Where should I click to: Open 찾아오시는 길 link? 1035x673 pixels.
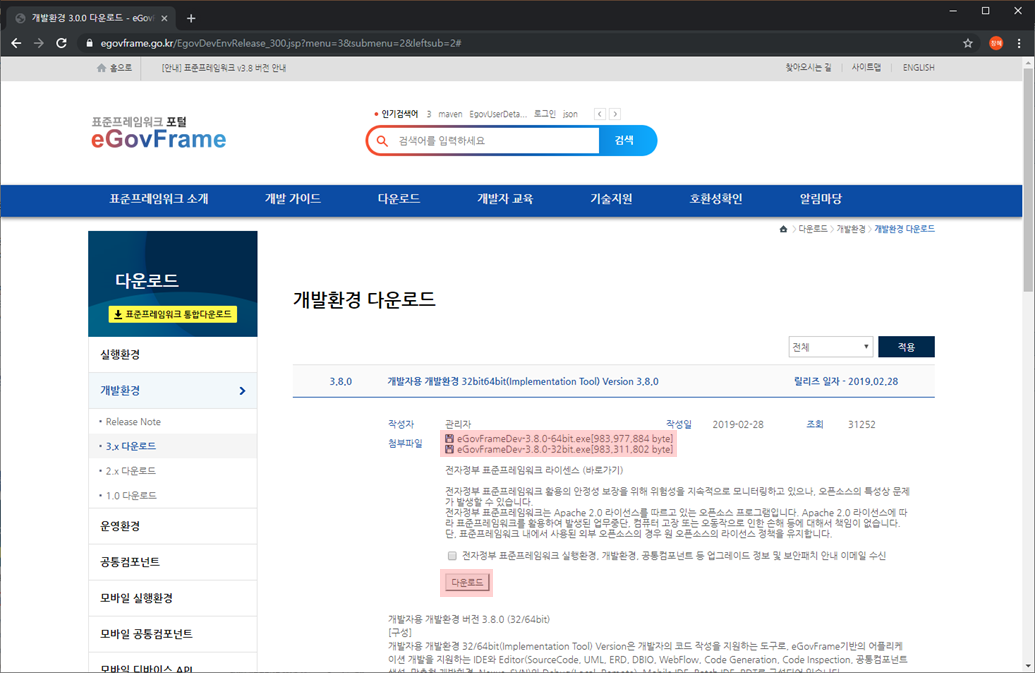[x=808, y=67]
